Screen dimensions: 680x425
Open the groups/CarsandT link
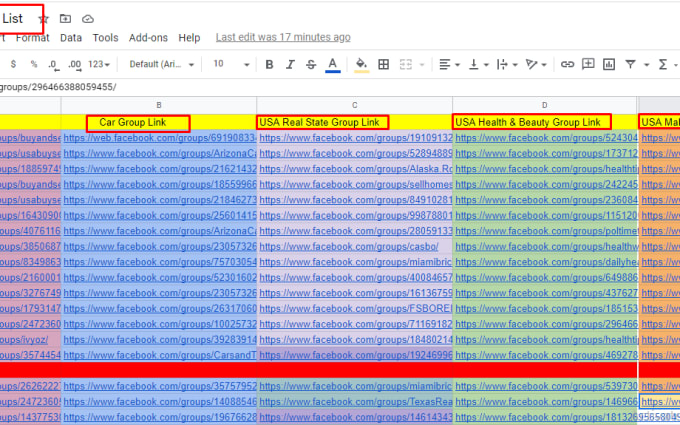[160, 355]
